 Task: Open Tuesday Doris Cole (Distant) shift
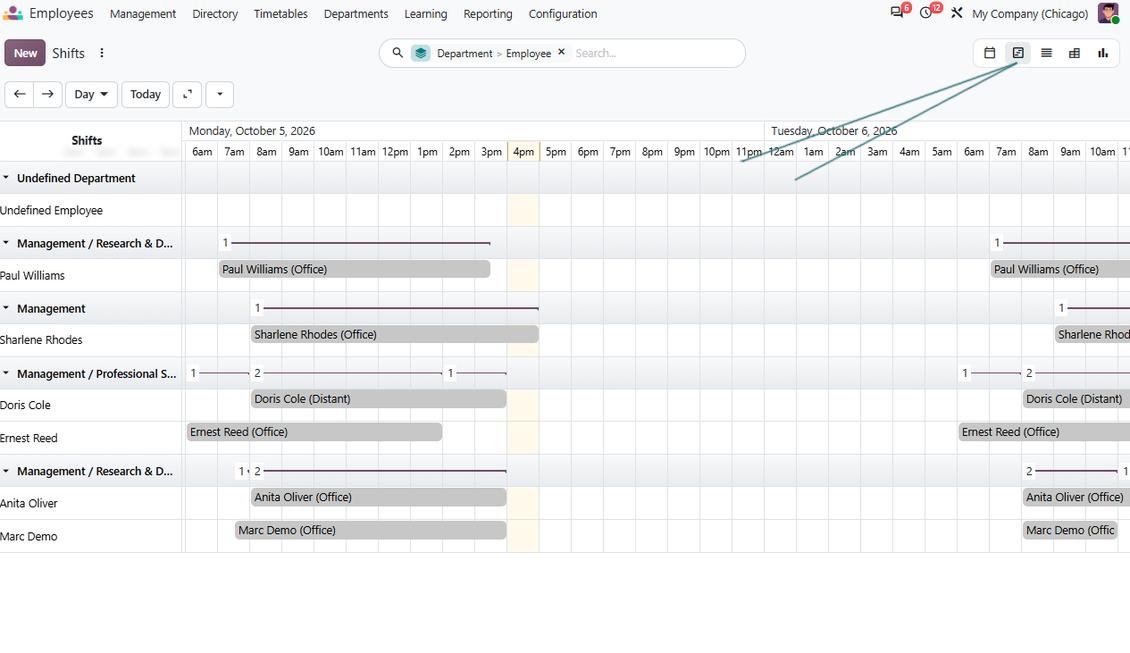1076,399
